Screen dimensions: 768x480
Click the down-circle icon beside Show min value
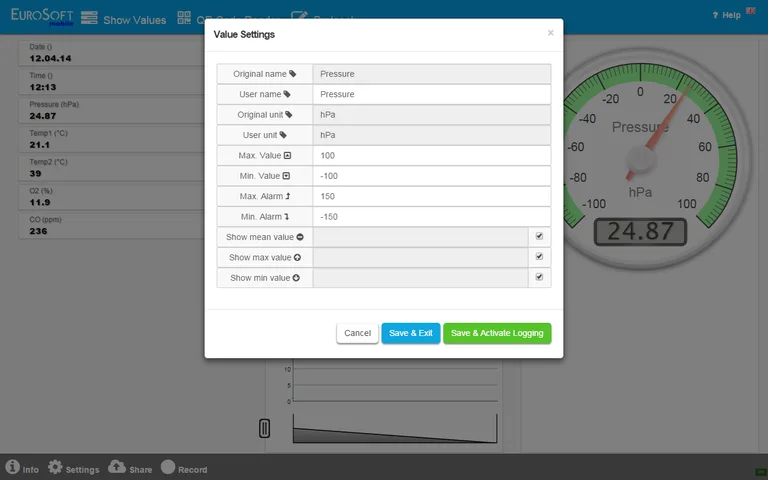(x=296, y=278)
